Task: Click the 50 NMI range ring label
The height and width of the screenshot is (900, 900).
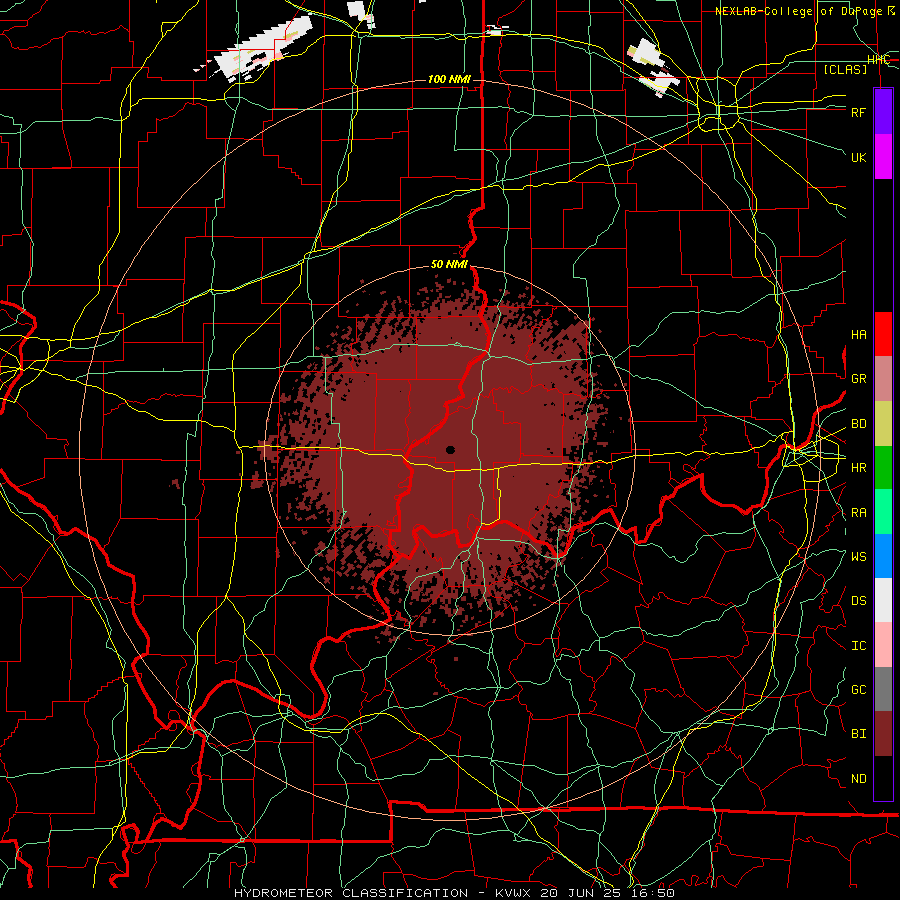Action: pos(449,265)
